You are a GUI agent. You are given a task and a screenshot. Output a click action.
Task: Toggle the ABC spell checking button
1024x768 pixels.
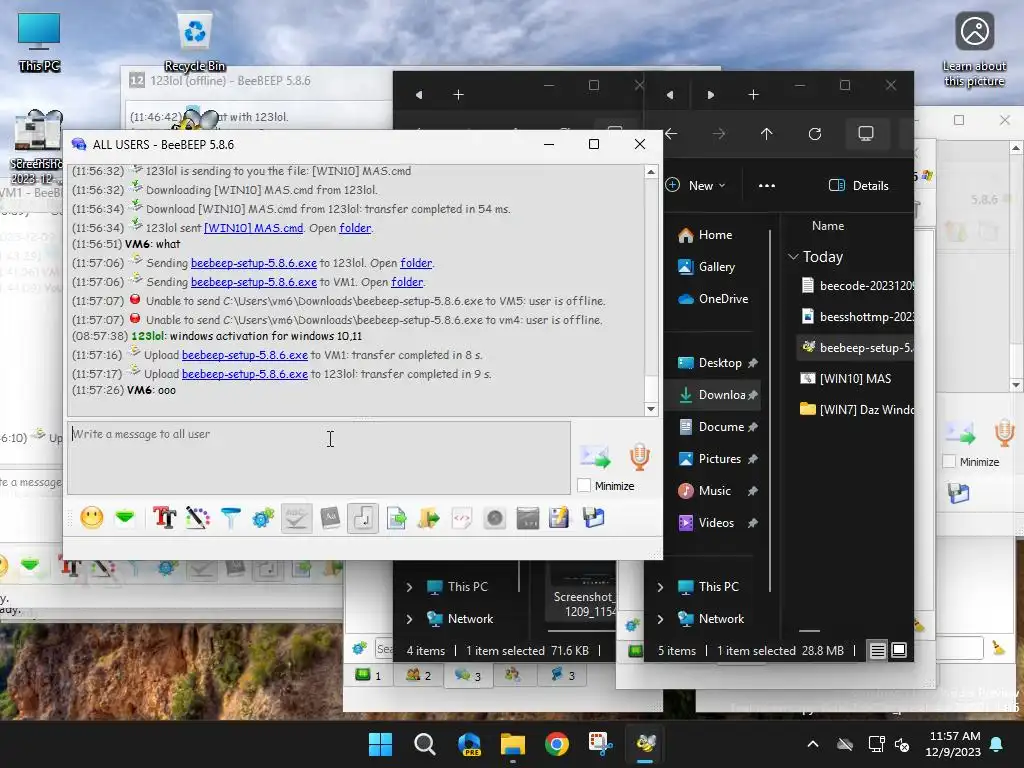tap(296, 518)
